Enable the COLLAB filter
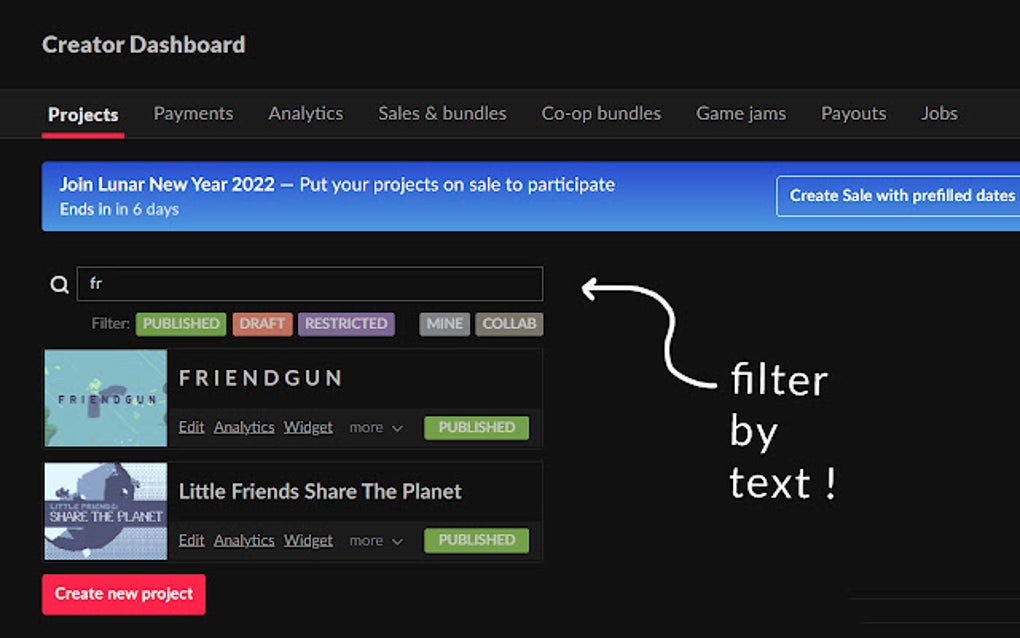1020x638 pixels. point(509,324)
